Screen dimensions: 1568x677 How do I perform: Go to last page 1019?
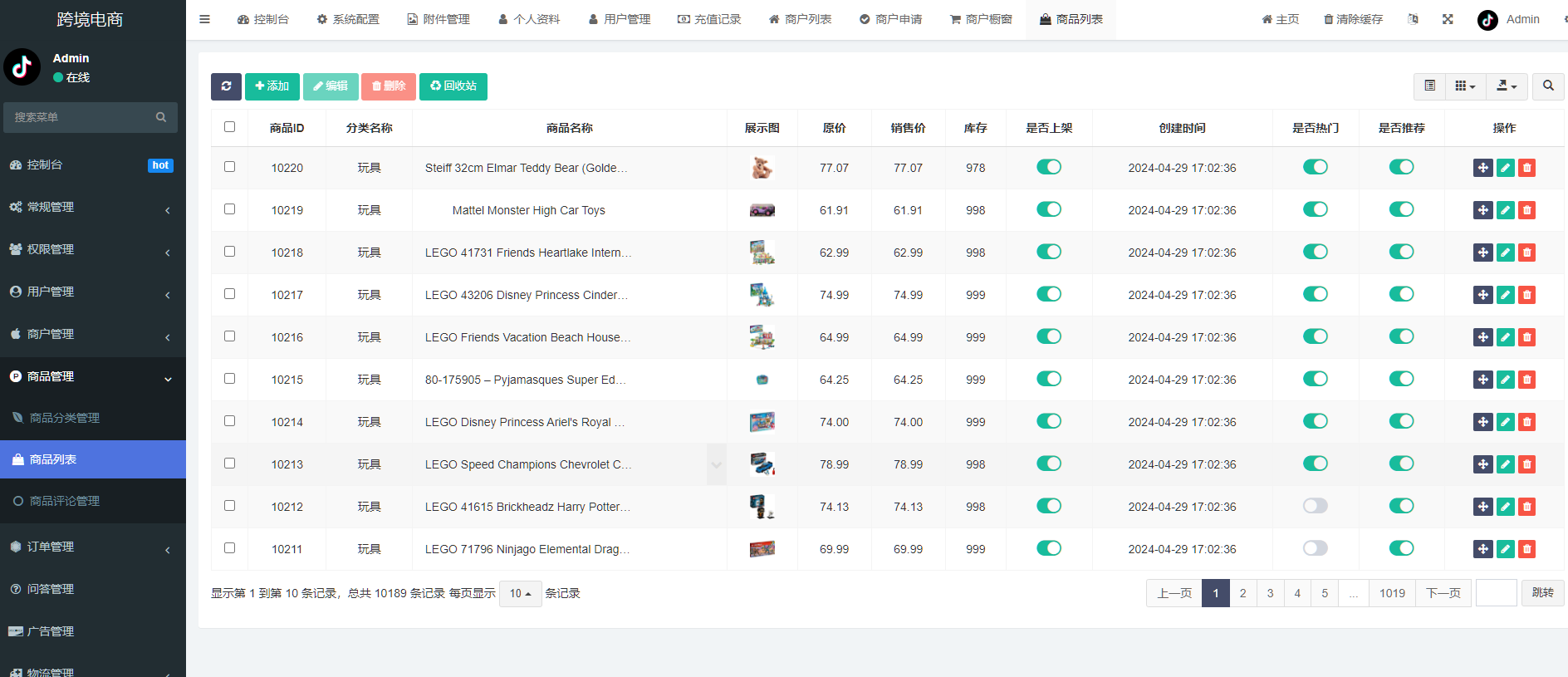pos(1392,593)
